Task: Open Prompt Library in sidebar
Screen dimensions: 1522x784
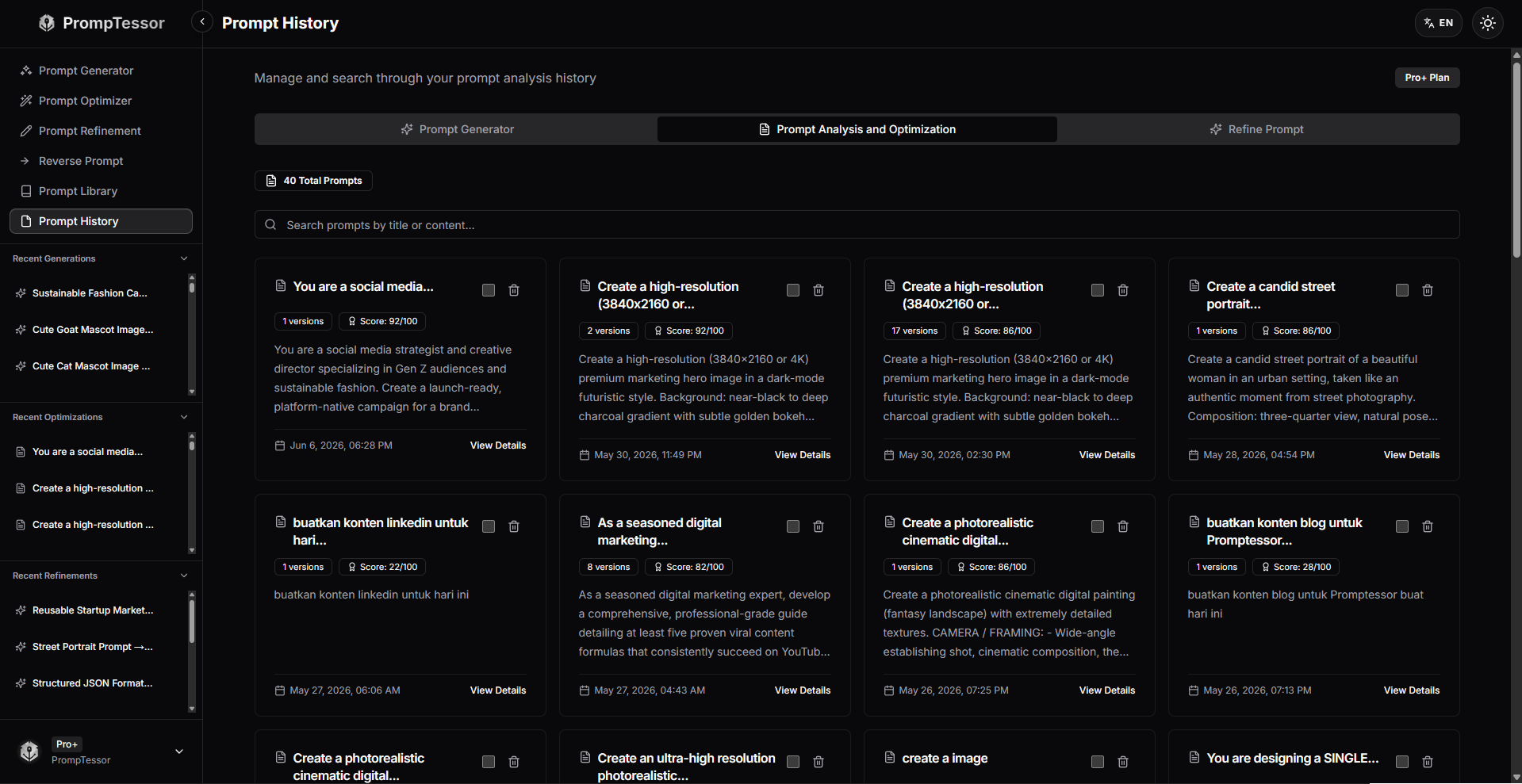Action: click(101, 191)
